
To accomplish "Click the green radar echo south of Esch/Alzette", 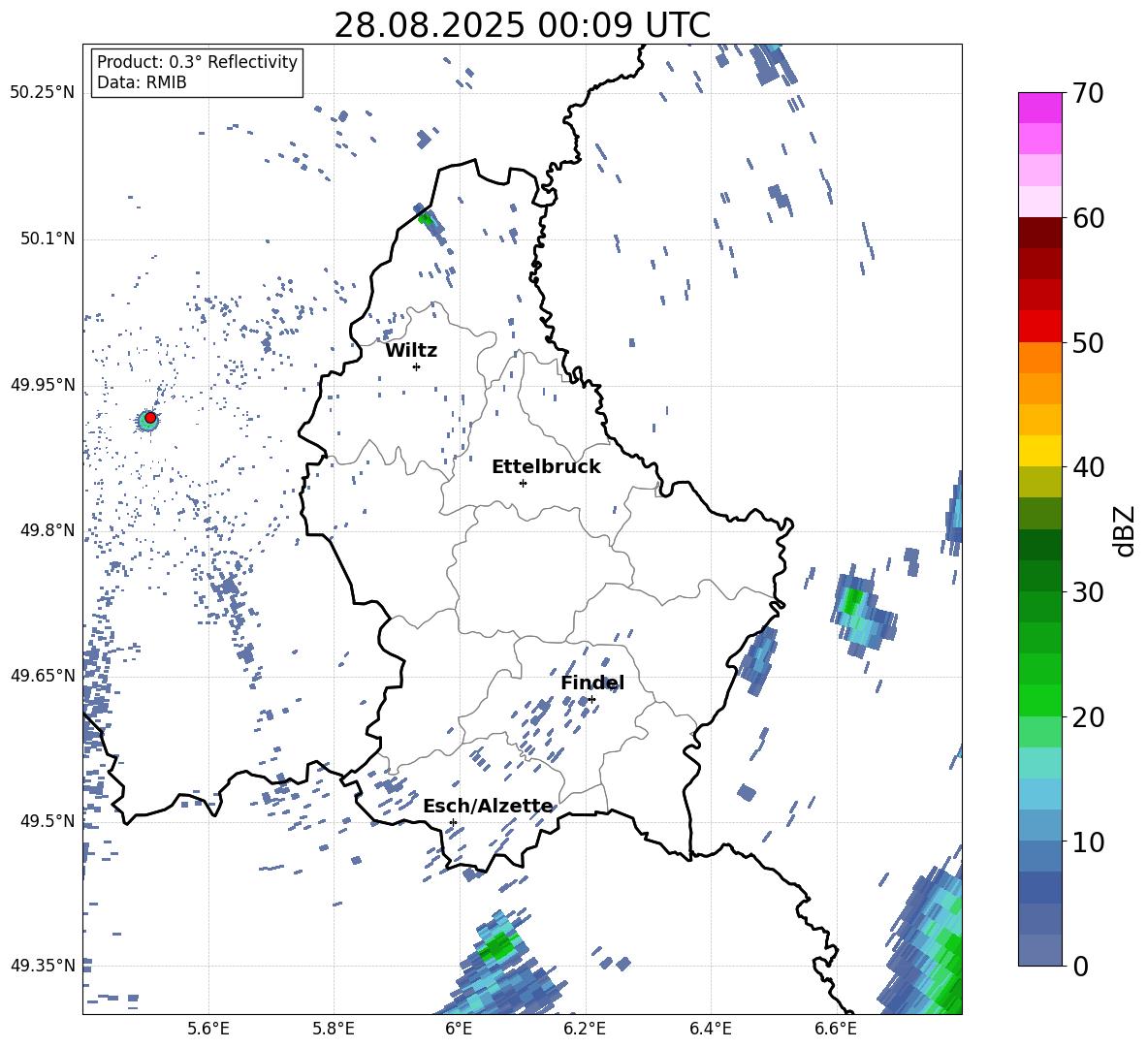I will click(498, 948).
